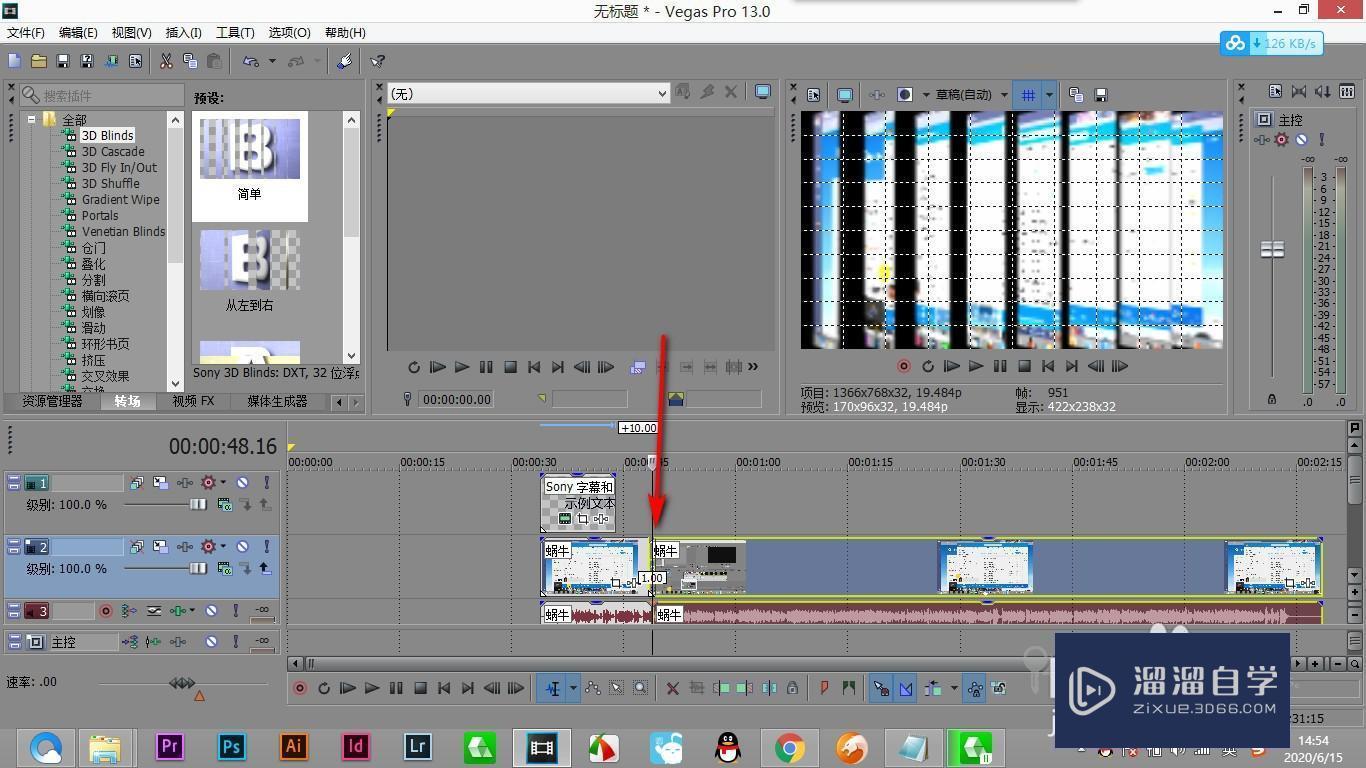Click the Delete X icon in timeline toolbar
The height and width of the screenshot is (768, 1366).
pyautogui.click(x=673, y=688)
